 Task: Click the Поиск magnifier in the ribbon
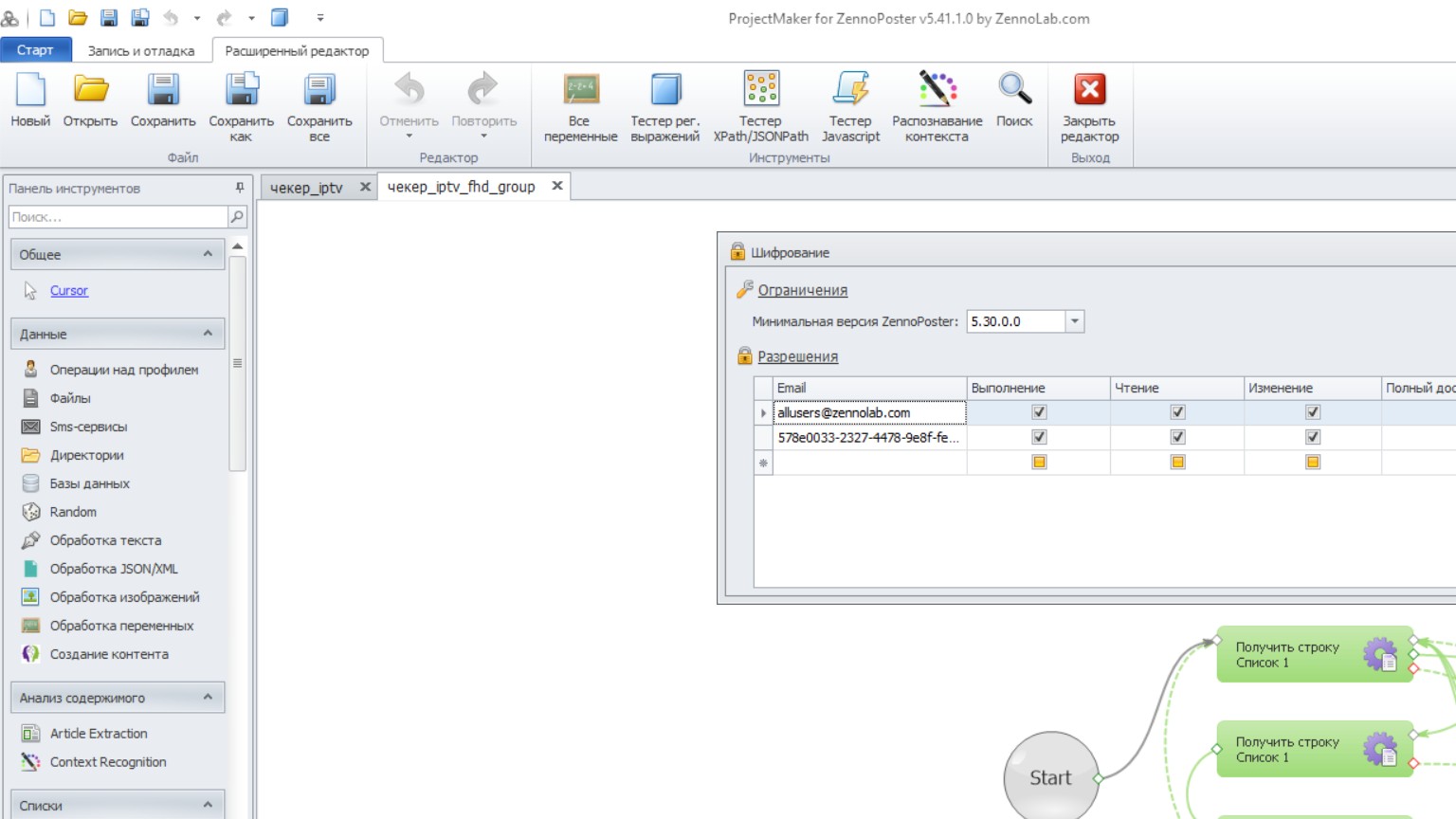pos(1014,100)
